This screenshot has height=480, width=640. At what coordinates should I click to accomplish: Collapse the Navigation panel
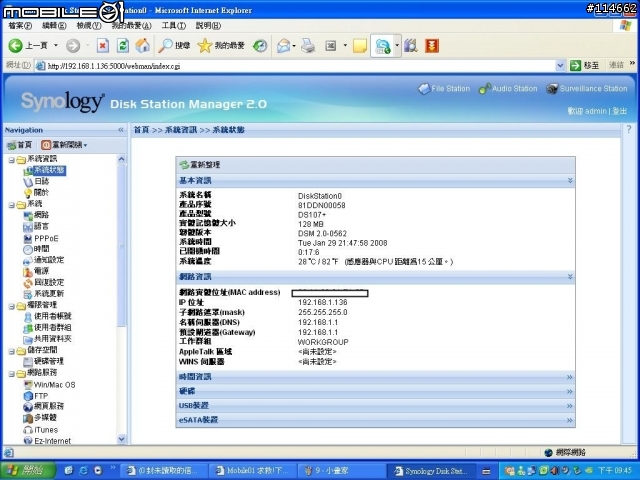point(121,130)
